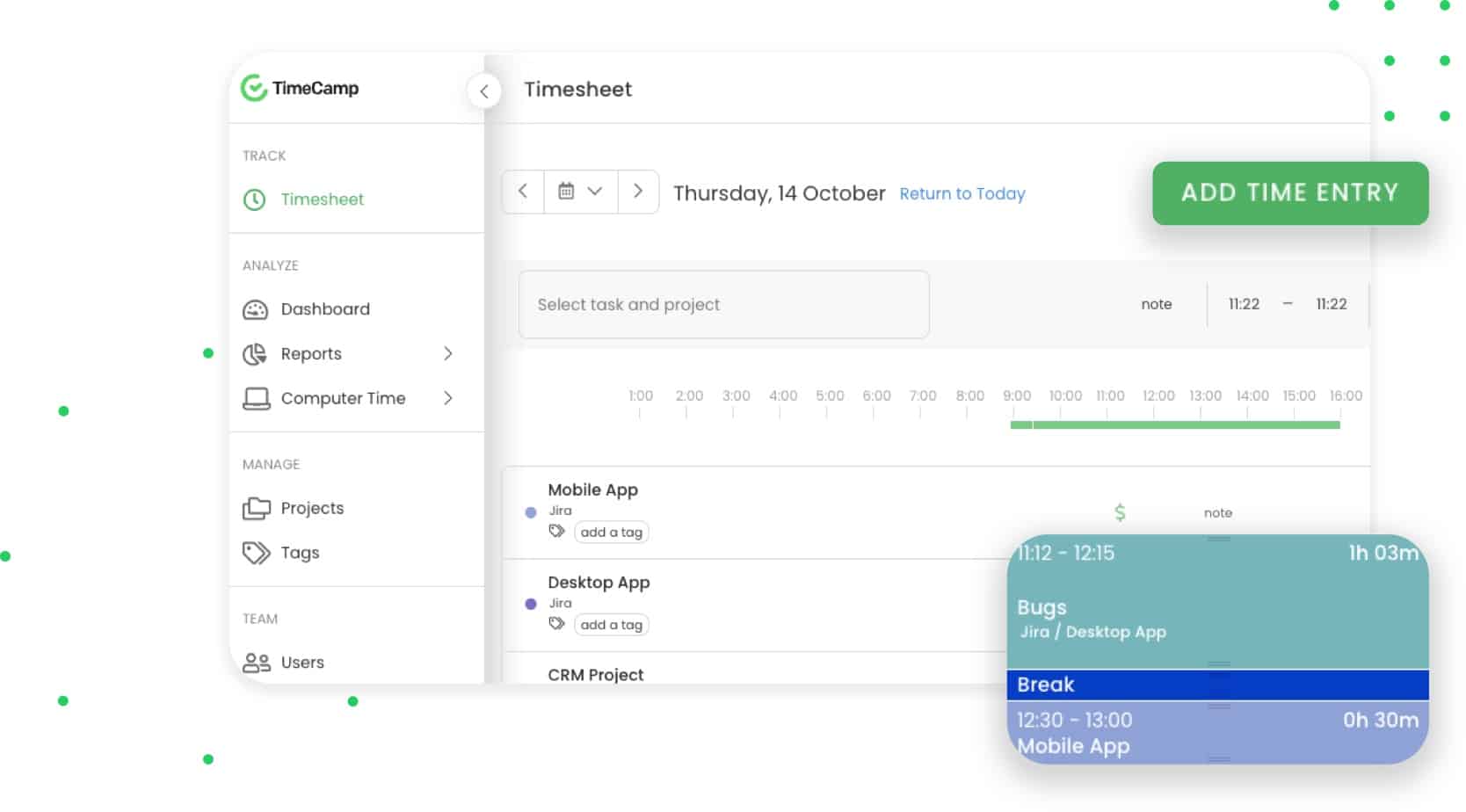Screen dimensions: 1466x812
Task: Collapse the sidebar with the arrow button
Action: point(483,91)
